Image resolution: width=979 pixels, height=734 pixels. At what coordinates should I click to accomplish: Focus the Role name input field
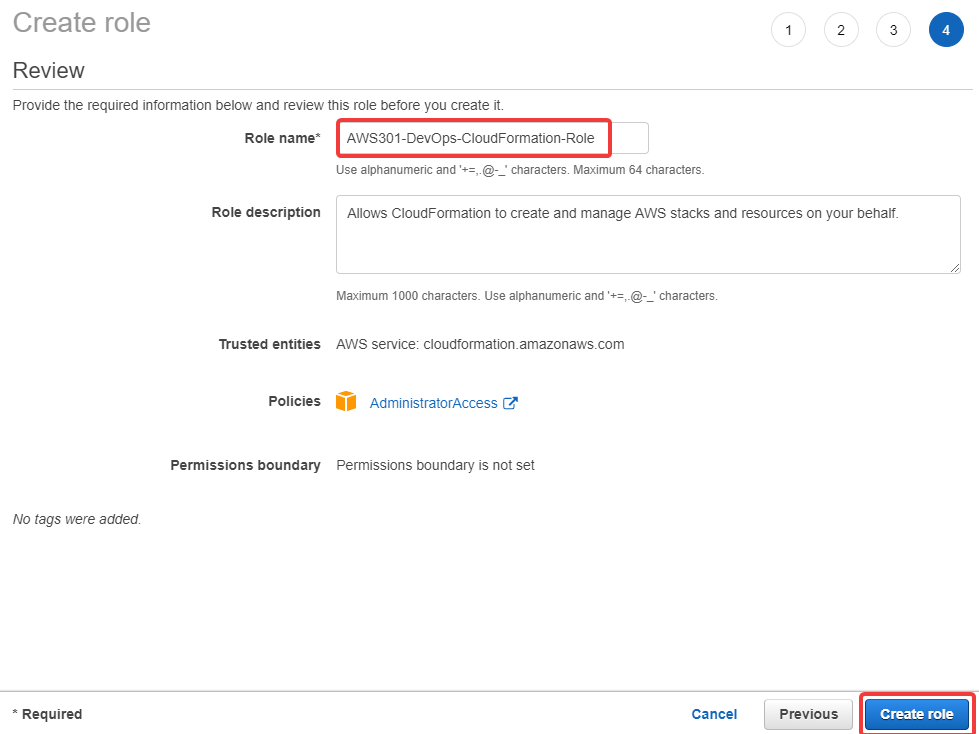[x=492, y=139]
